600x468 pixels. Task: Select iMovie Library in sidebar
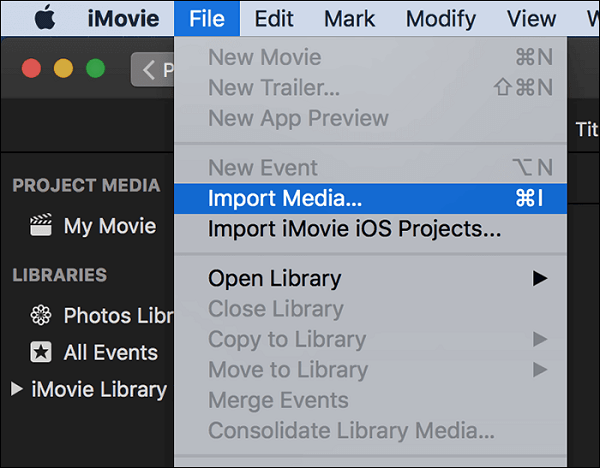pos(98,389)
